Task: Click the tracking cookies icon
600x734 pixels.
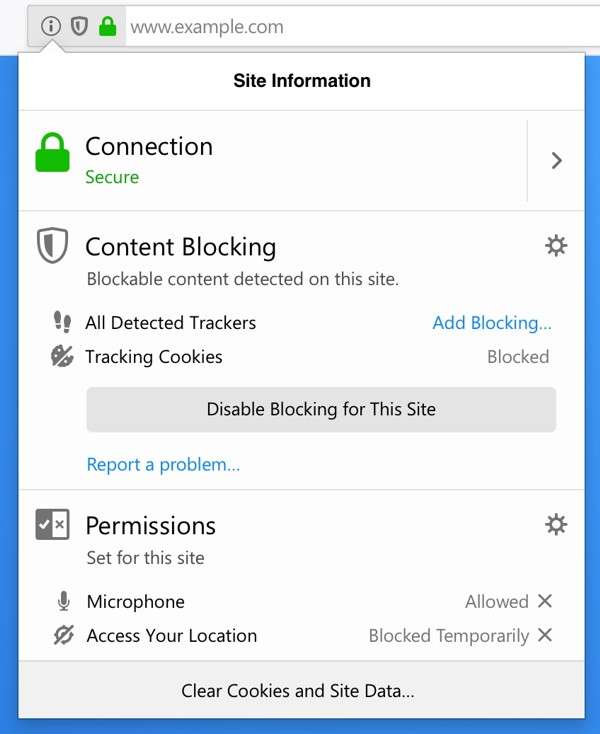Action: (62, 356)
